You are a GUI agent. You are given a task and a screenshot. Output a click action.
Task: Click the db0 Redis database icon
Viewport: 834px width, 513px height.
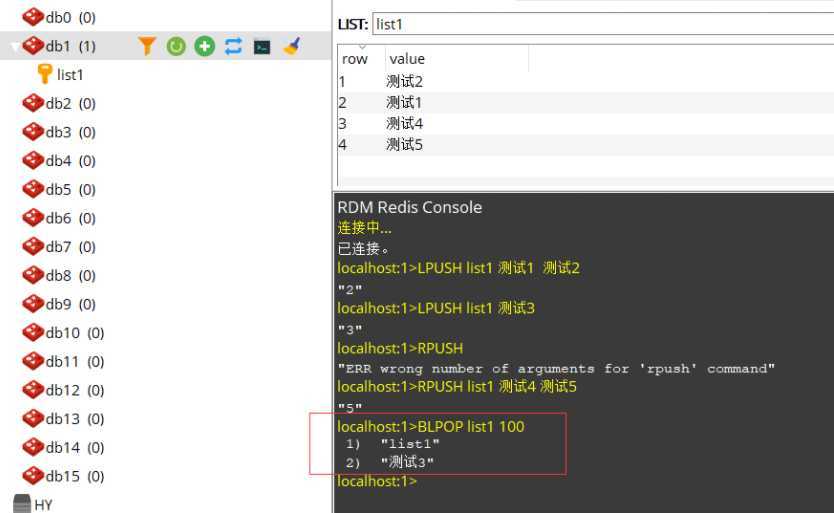(33, 17)
